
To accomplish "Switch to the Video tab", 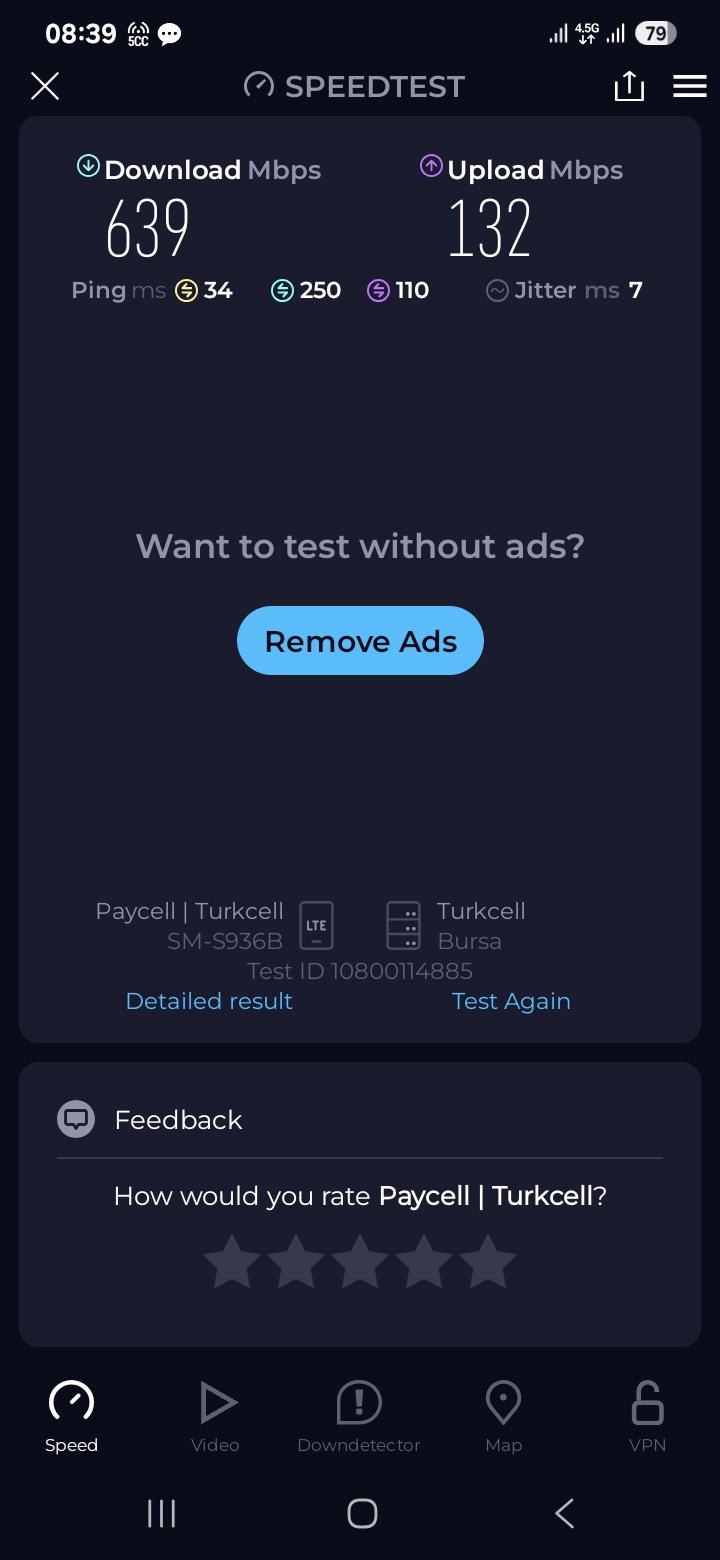I will (x=215, y=1417).
